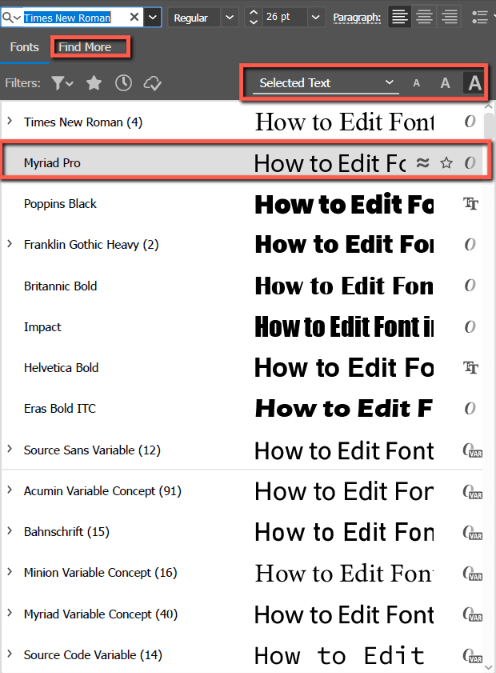Screen dimensions: 496x673
Task: Show activated Adobe Fonts cloud filter
Action: pos(152,83)
